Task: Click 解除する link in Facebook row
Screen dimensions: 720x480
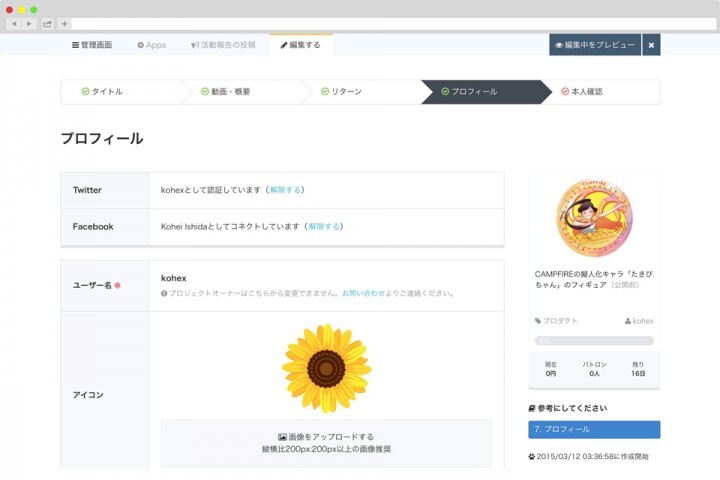Action: pyautogui.click(x=324, y=226)
